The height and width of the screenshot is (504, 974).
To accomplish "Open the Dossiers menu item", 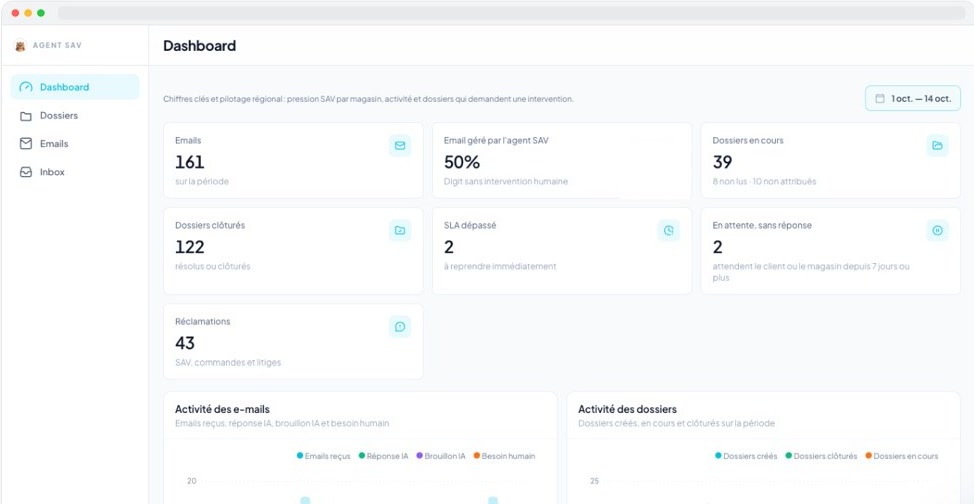I will tap(75, 116).
